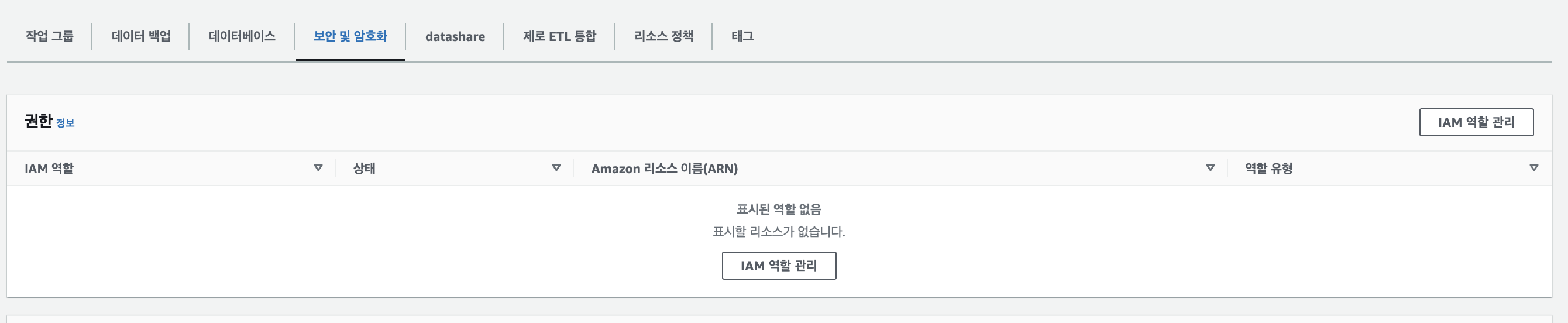Image resolution: width=1568 pixels, height=323 pixels.
Task: Click the Amazon 리소스 이름(ARN) header label
Action: tap(664, 169)
